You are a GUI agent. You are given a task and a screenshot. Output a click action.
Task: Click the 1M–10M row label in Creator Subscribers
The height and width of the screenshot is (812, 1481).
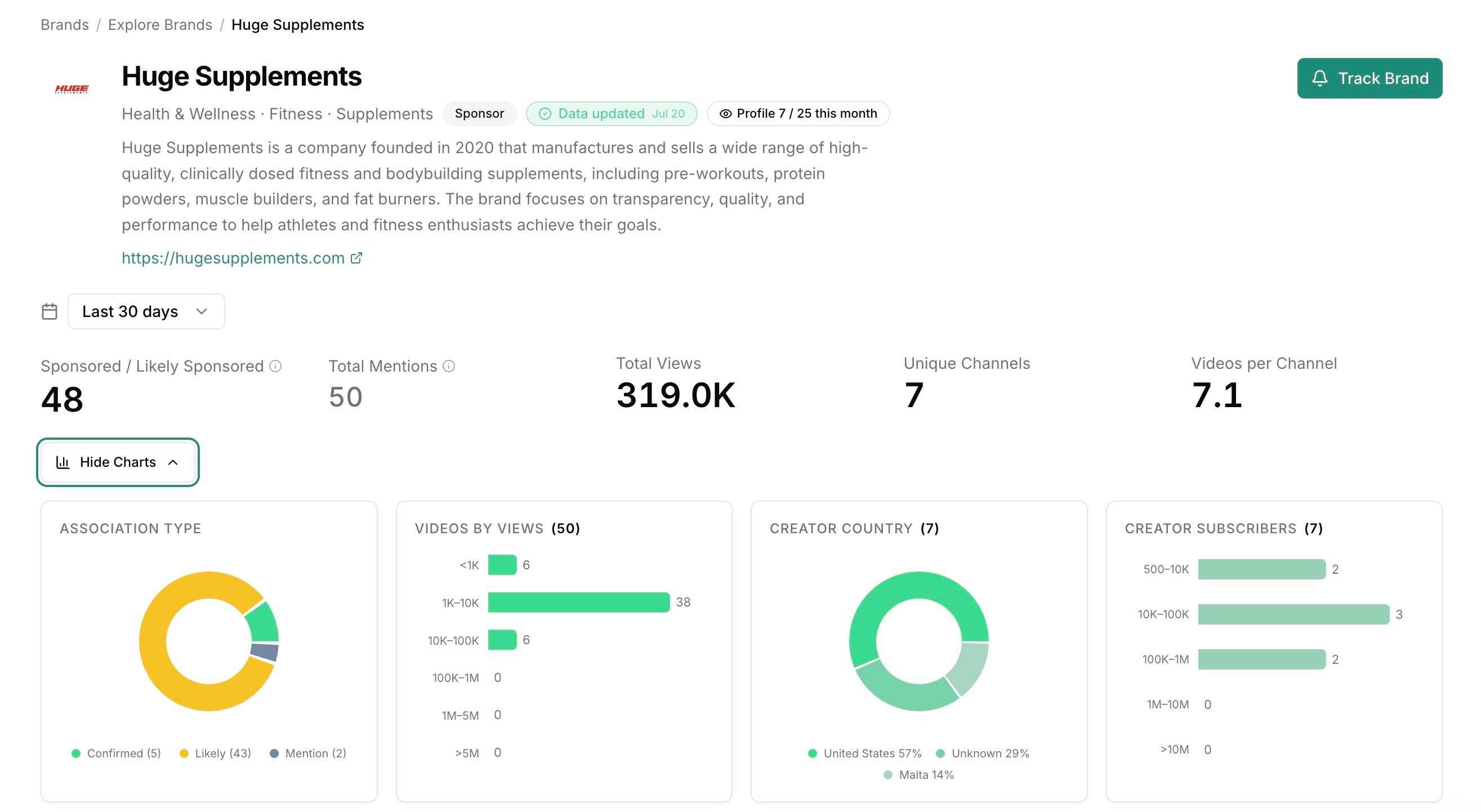[x=1168, y=704]
